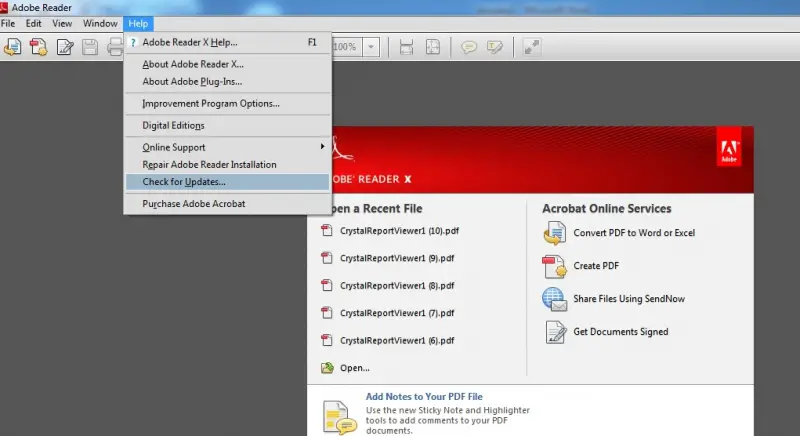Click the Get Documents Signed pen icon
800x436 pixels.
pos(555,332)
